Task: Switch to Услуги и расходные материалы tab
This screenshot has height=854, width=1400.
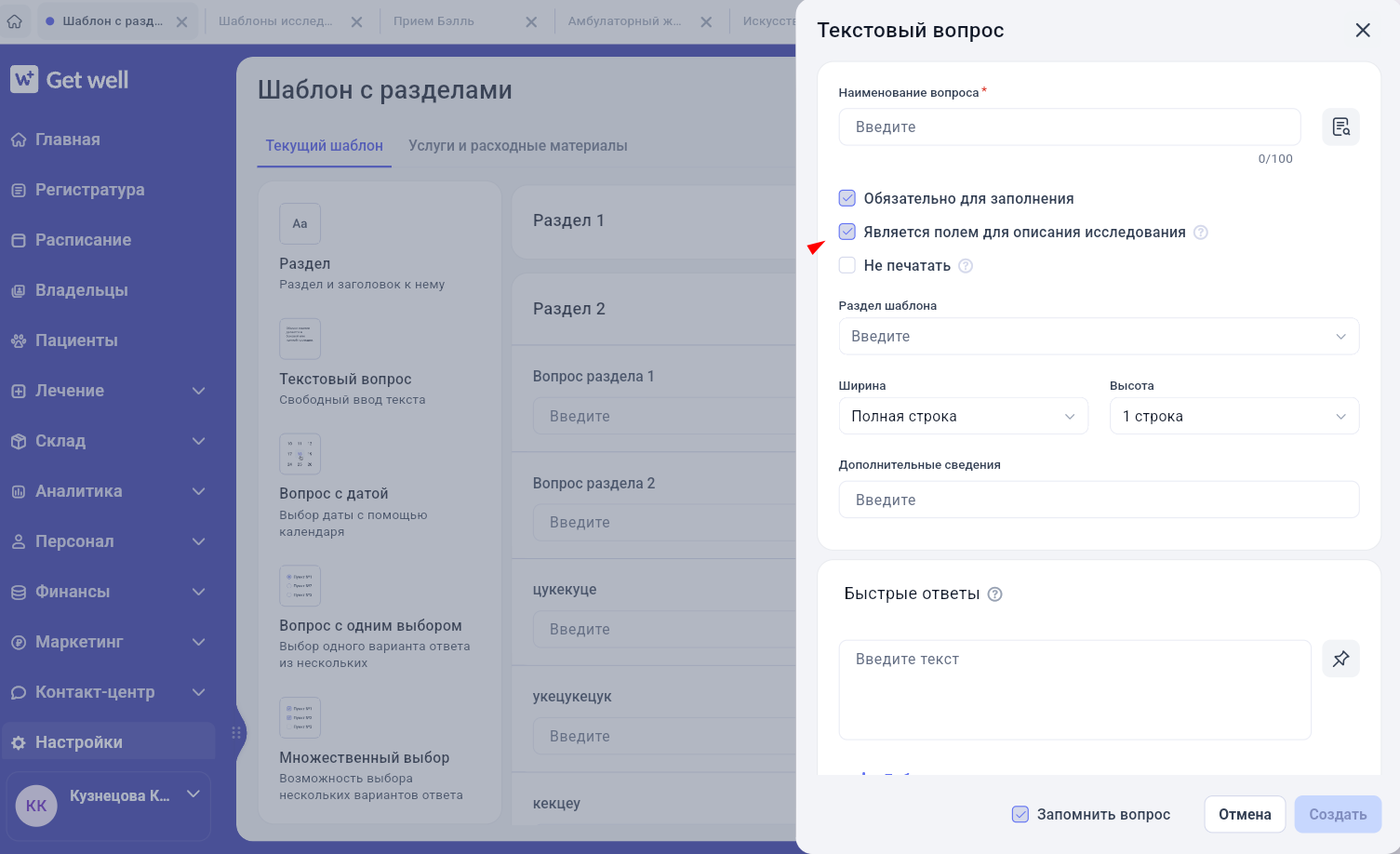Action: click(x=517, y=146)
